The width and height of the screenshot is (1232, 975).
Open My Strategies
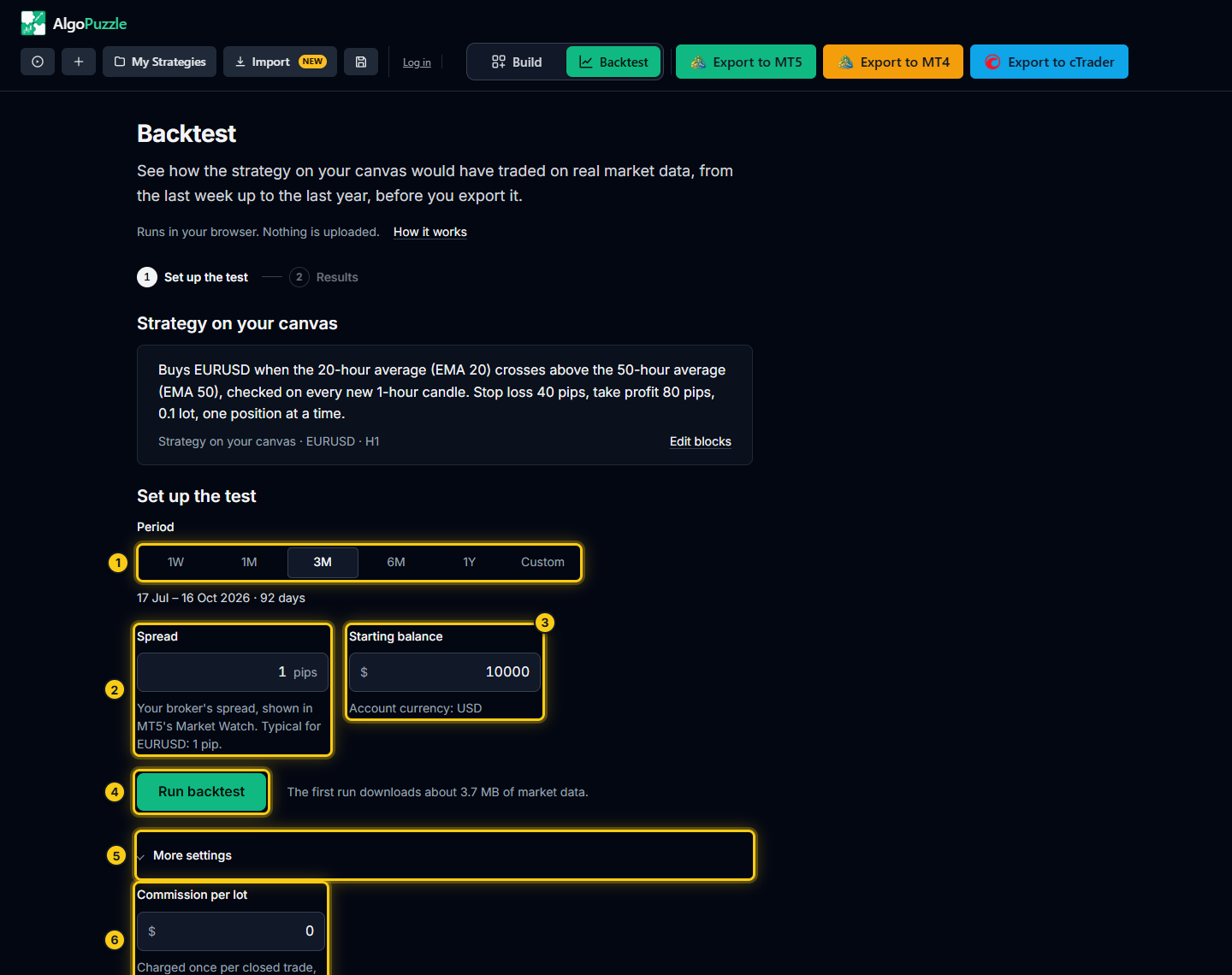click(160, 62)
